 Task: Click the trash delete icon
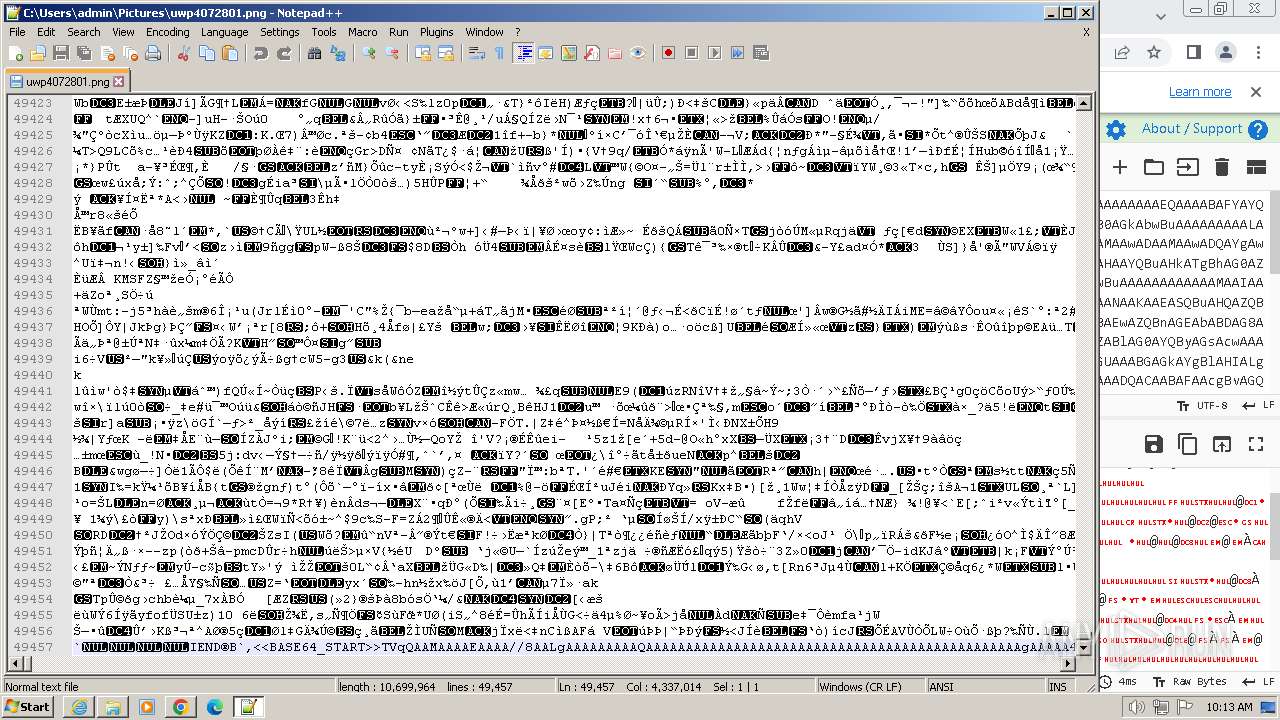click(x=1222, y=167)
